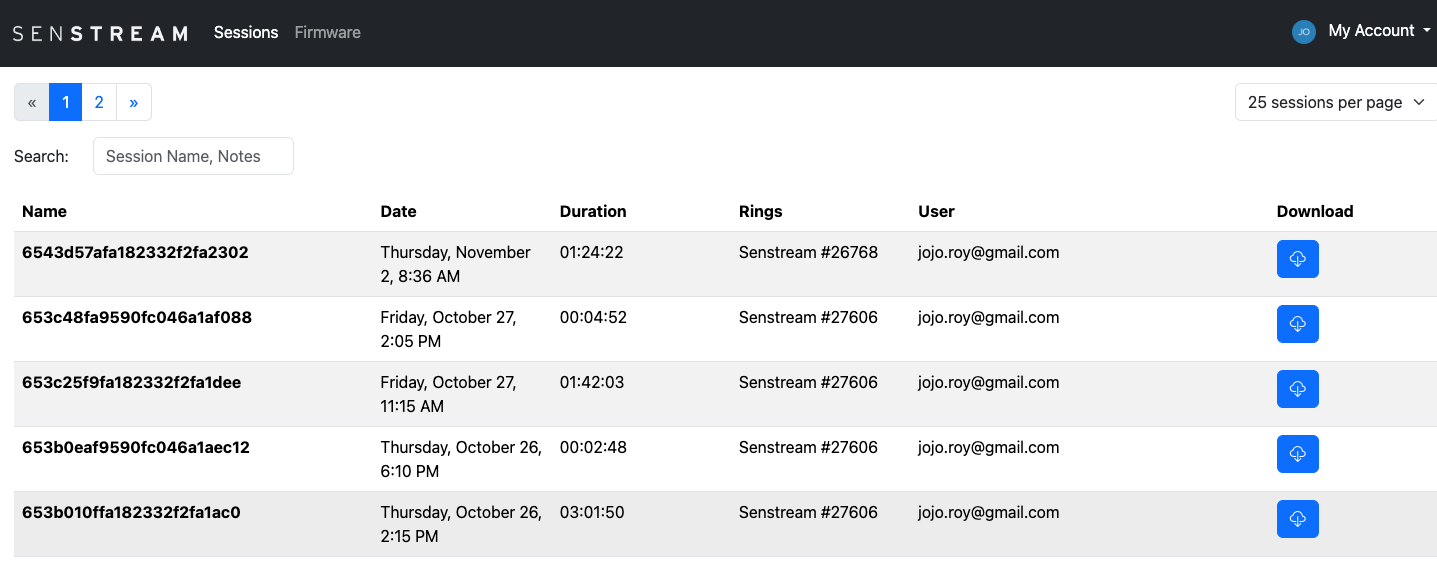The height and width of the screenshot is (561, 1437).
Task: Go to page 2 of sessions
Action: [99, 102]
